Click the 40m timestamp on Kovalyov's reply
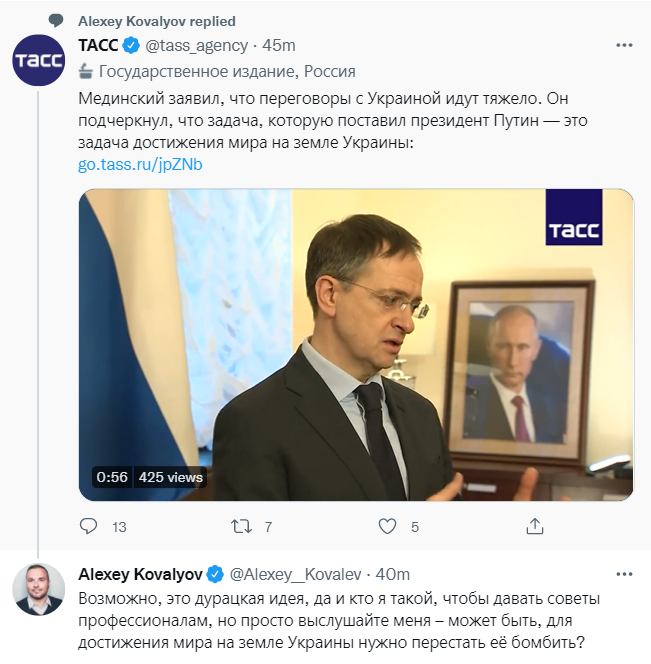This screenshot has height=664, width=651. (391, 575)
